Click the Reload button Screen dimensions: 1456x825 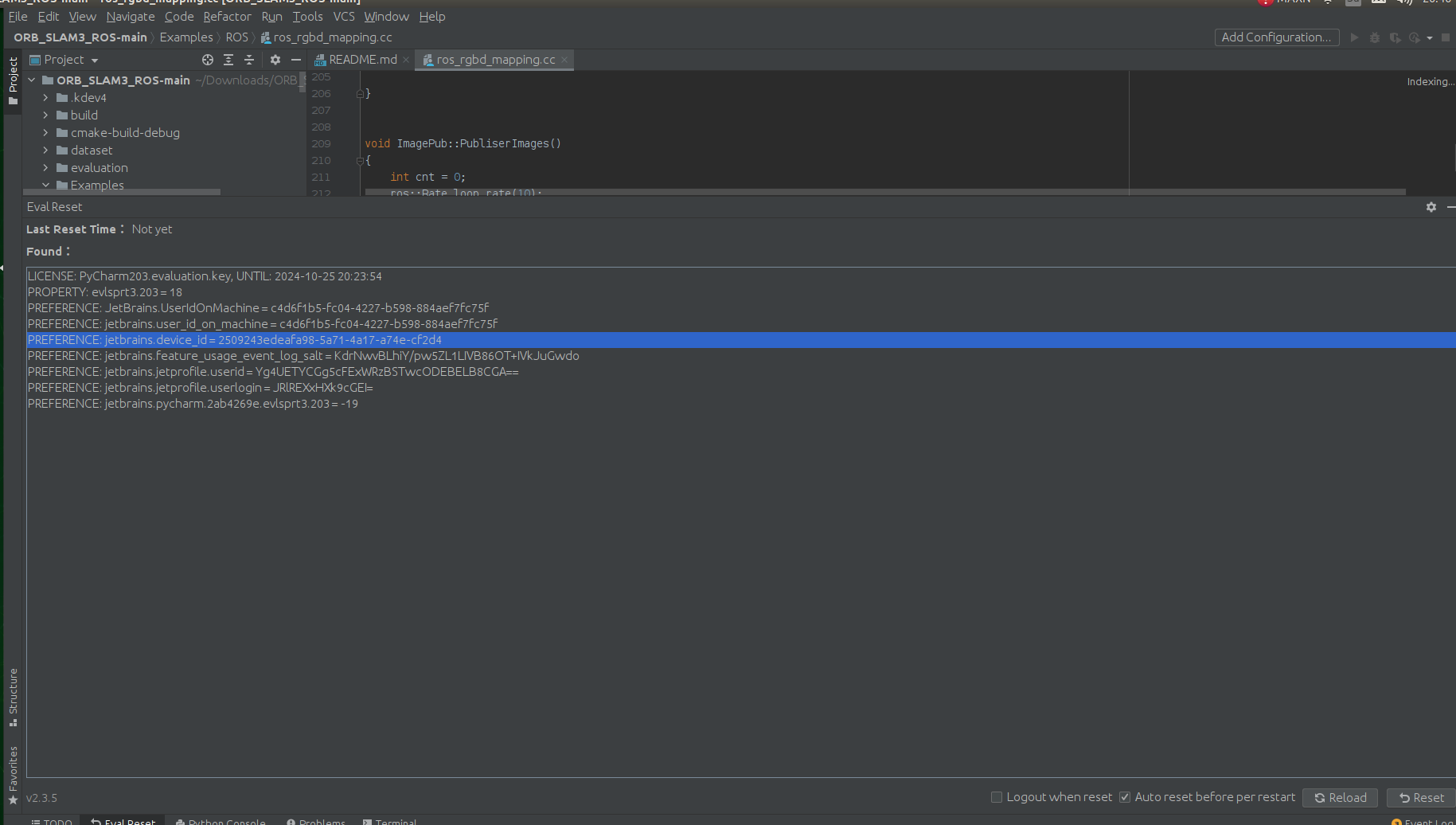[x=1340, y=798]
